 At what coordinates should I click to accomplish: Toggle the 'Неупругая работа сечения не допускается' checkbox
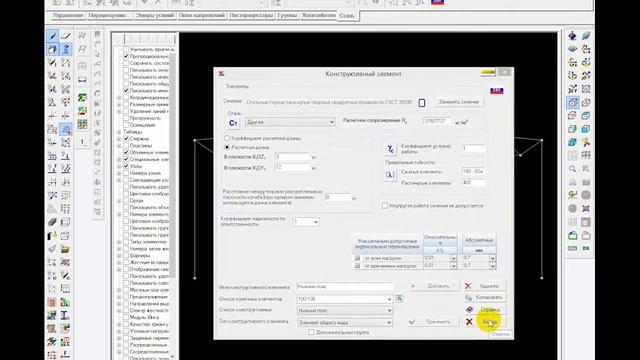pos(384,206)
